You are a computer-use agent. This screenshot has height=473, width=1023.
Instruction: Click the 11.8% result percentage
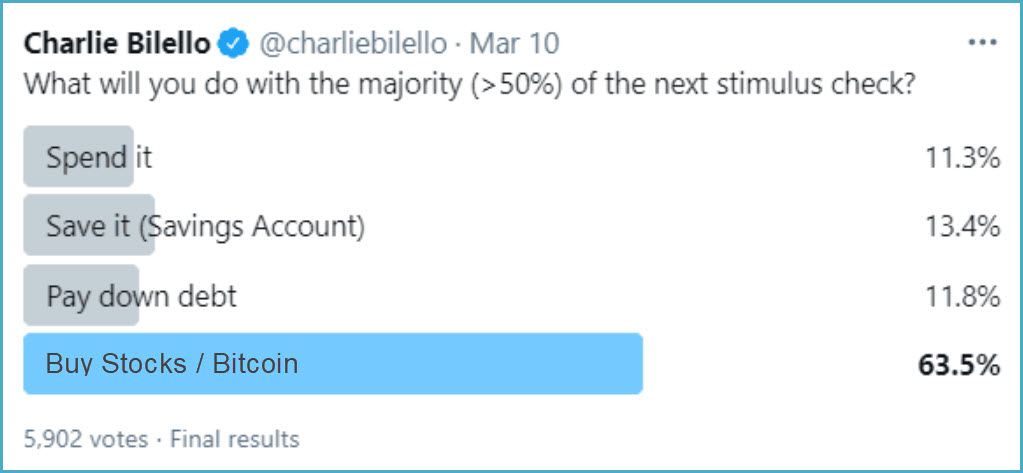point(962,297)
